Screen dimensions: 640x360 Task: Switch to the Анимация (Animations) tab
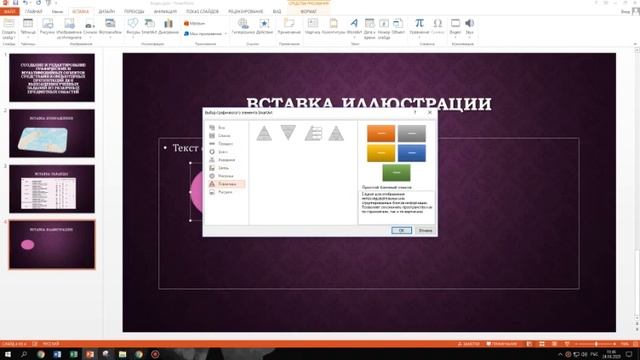[x=165, y=11]
